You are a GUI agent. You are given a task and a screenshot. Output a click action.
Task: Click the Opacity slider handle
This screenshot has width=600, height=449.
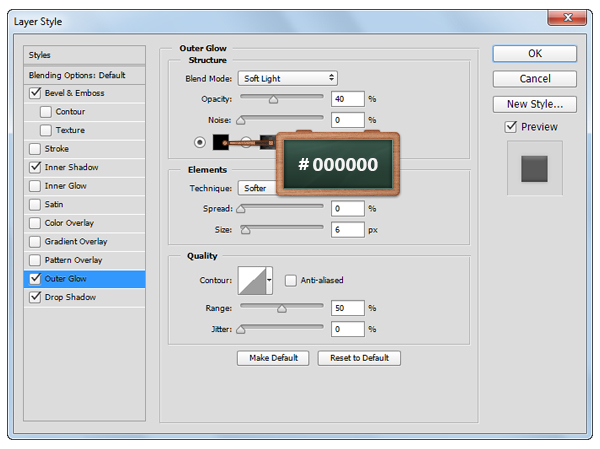pos(273,100)
